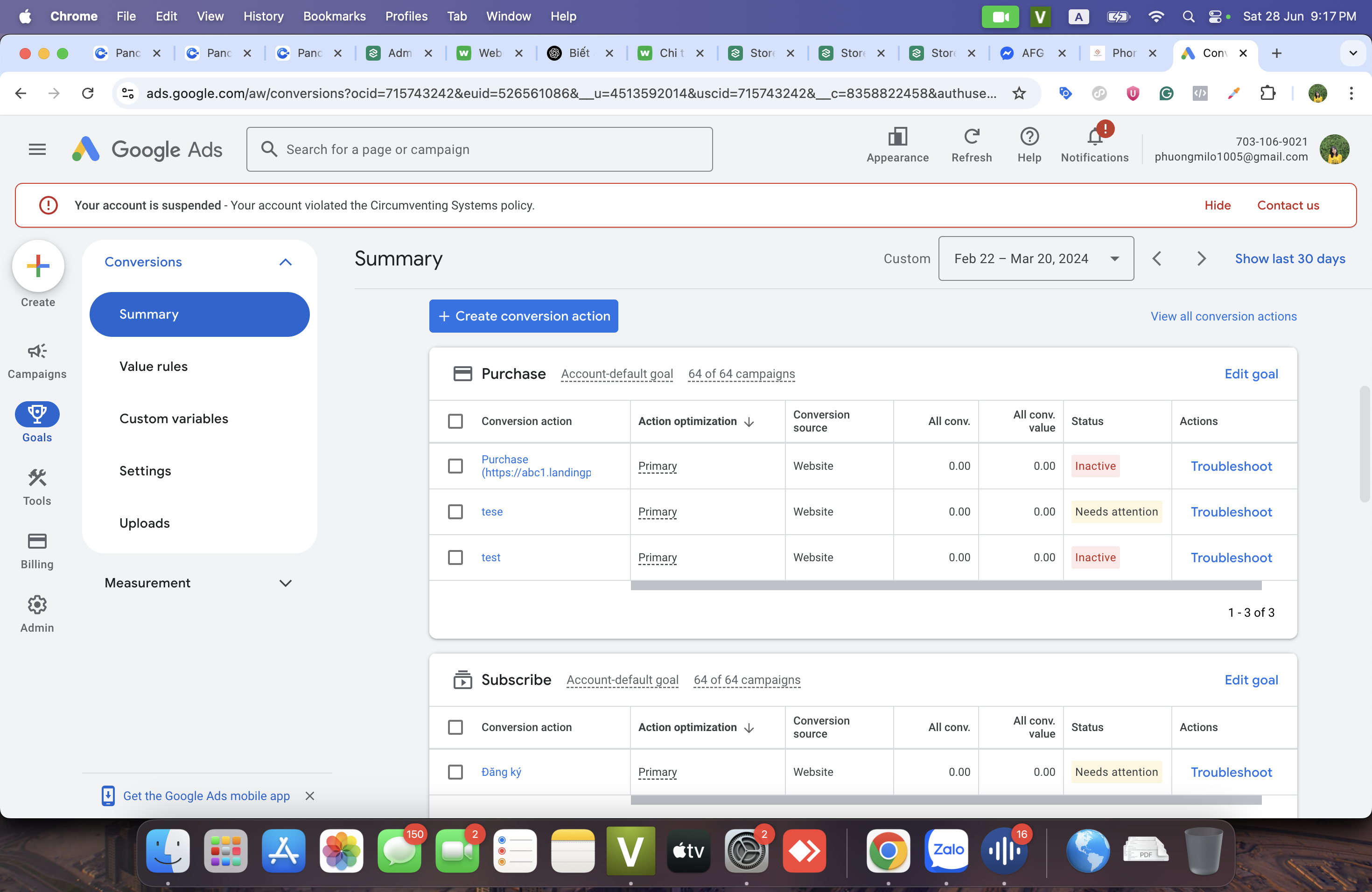Check the 'test' conversion action checkbox
This screenshot has width=1372, height=892.
pyautogui.click(x=455, y=557)
